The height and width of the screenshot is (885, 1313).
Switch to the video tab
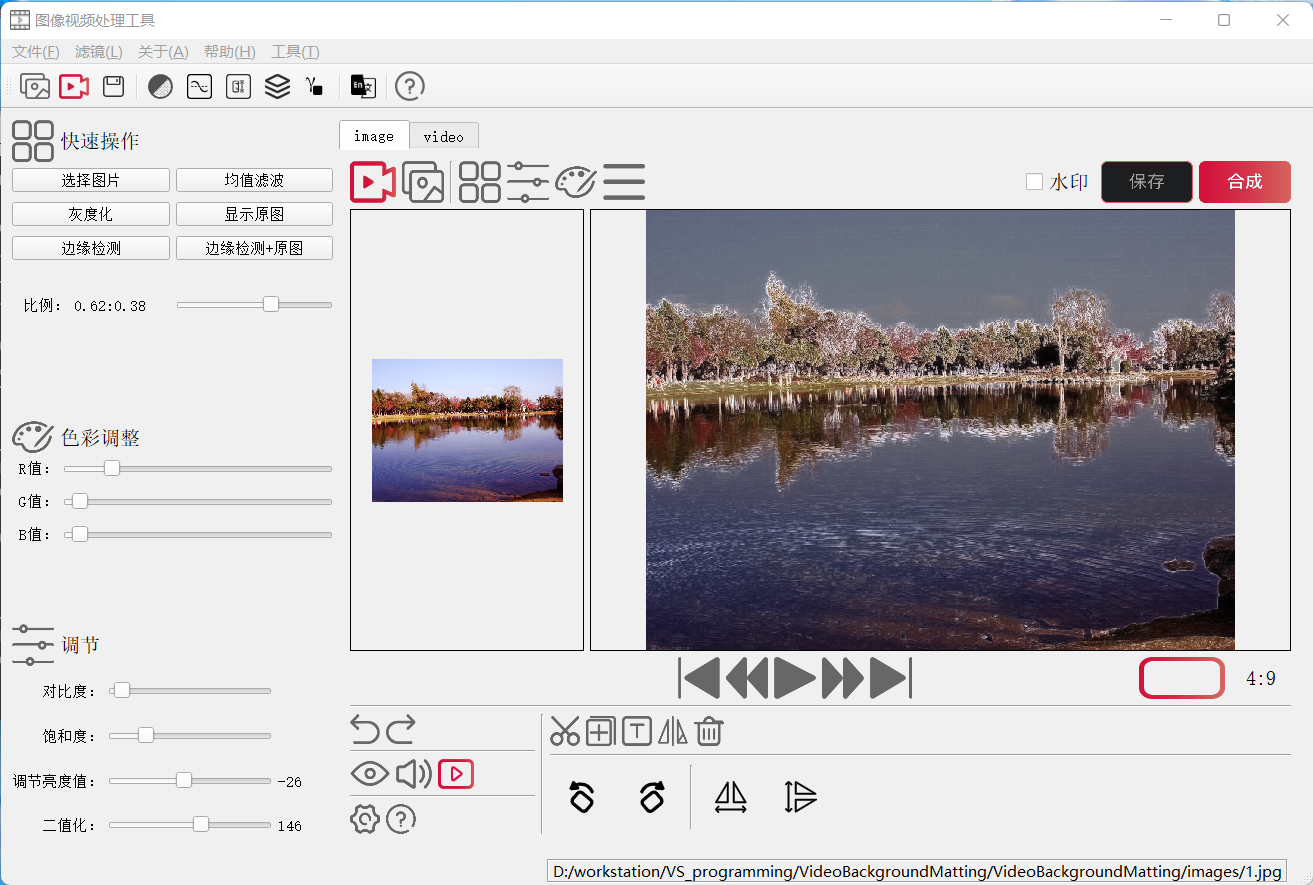[444, 136]
